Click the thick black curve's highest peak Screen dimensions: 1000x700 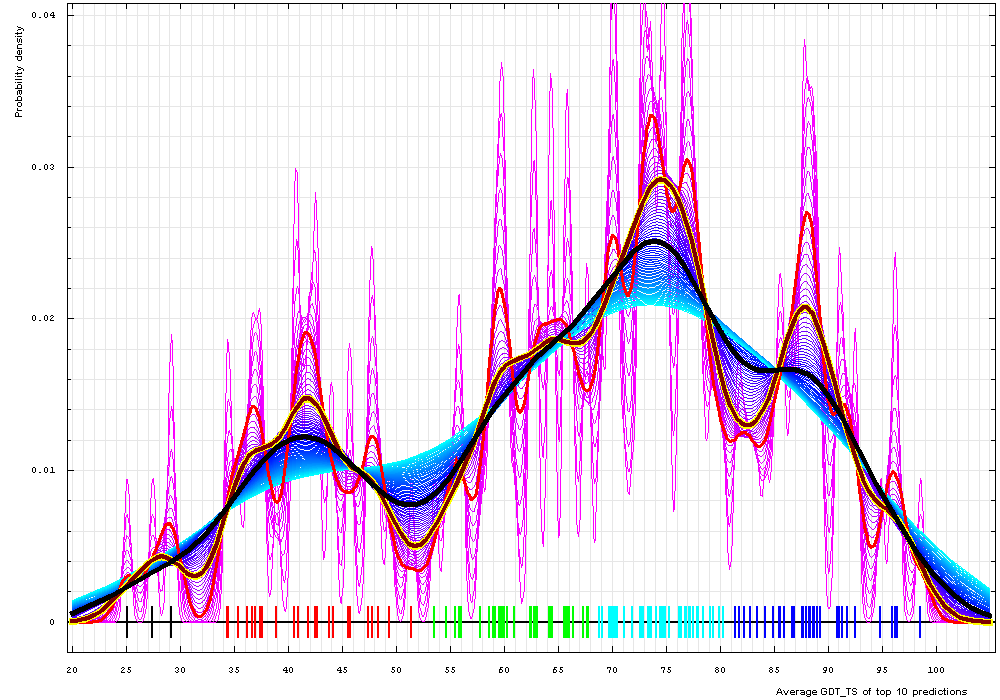(x=655, y=241)
